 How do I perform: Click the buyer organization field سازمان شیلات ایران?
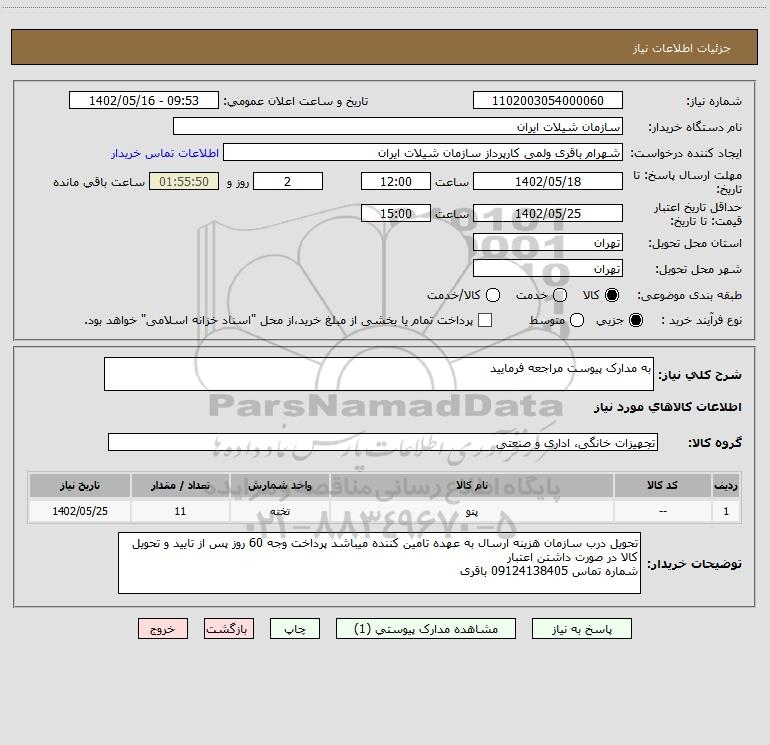click(x=398, y=126)
